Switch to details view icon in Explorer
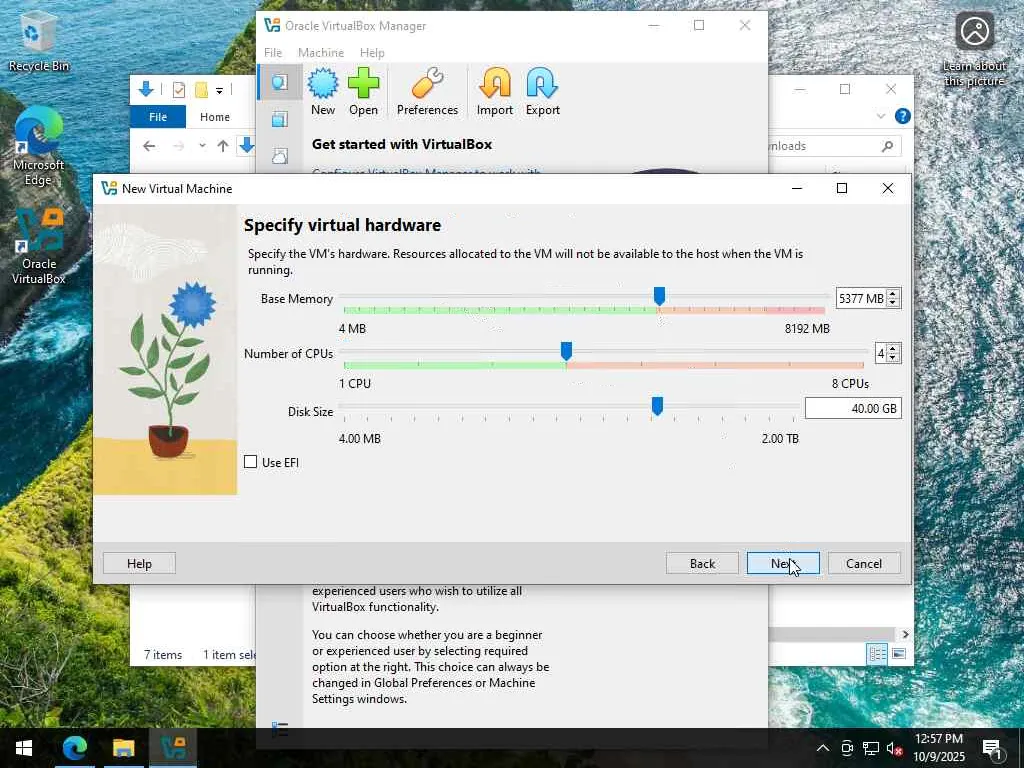 (x=877, y=654)
